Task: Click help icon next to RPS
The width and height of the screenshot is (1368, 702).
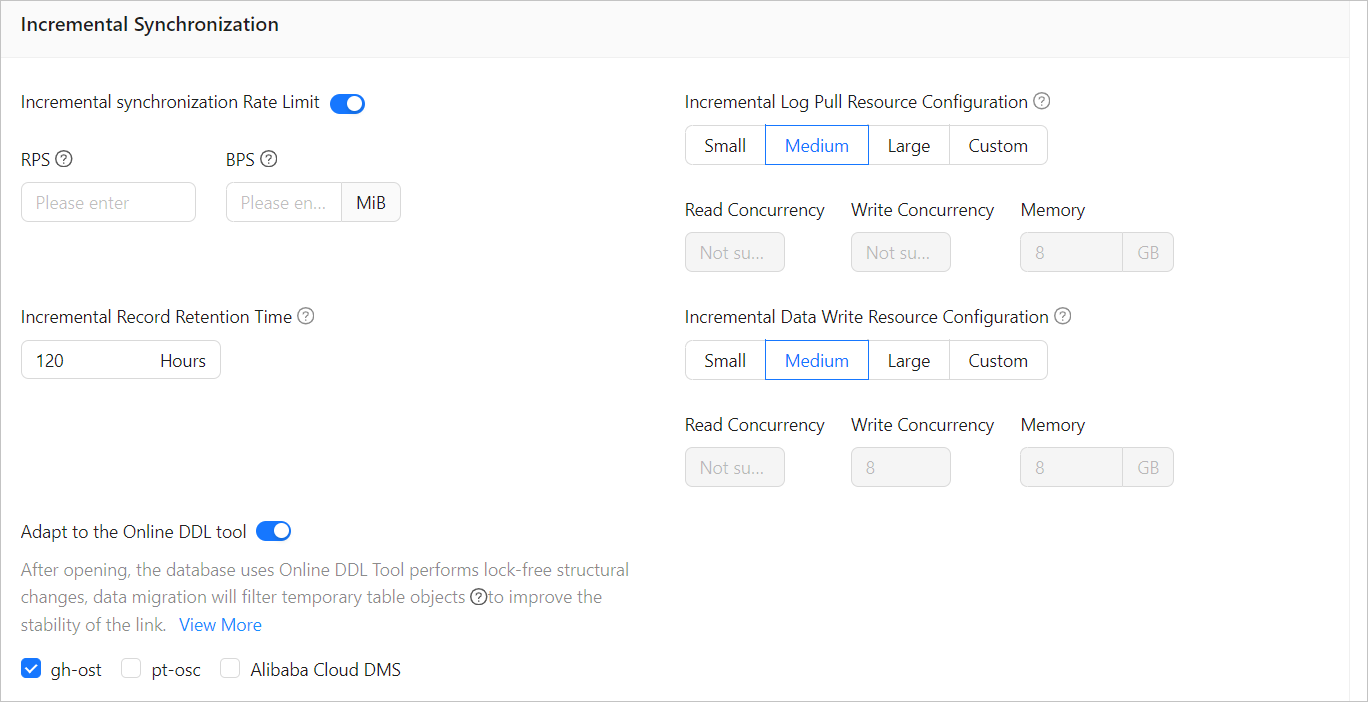Action: (x=64, y=159)
